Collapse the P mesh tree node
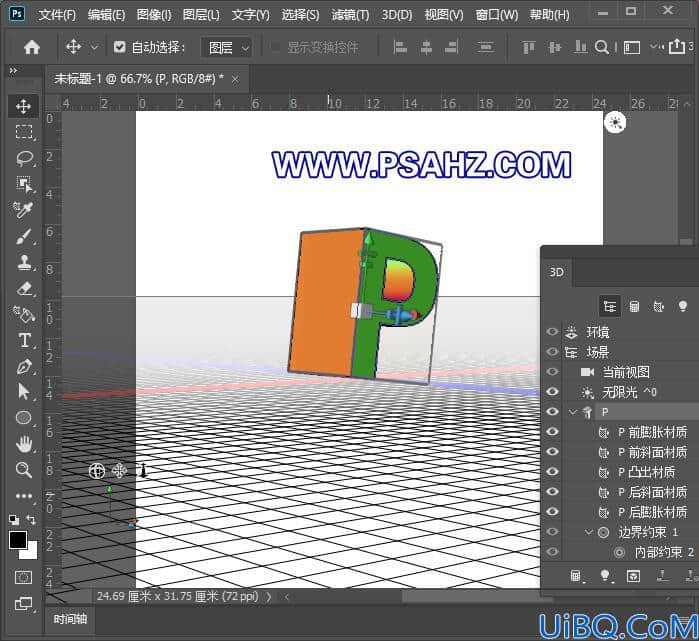Screen dimensions: 699x641 [x=573, y=412]
